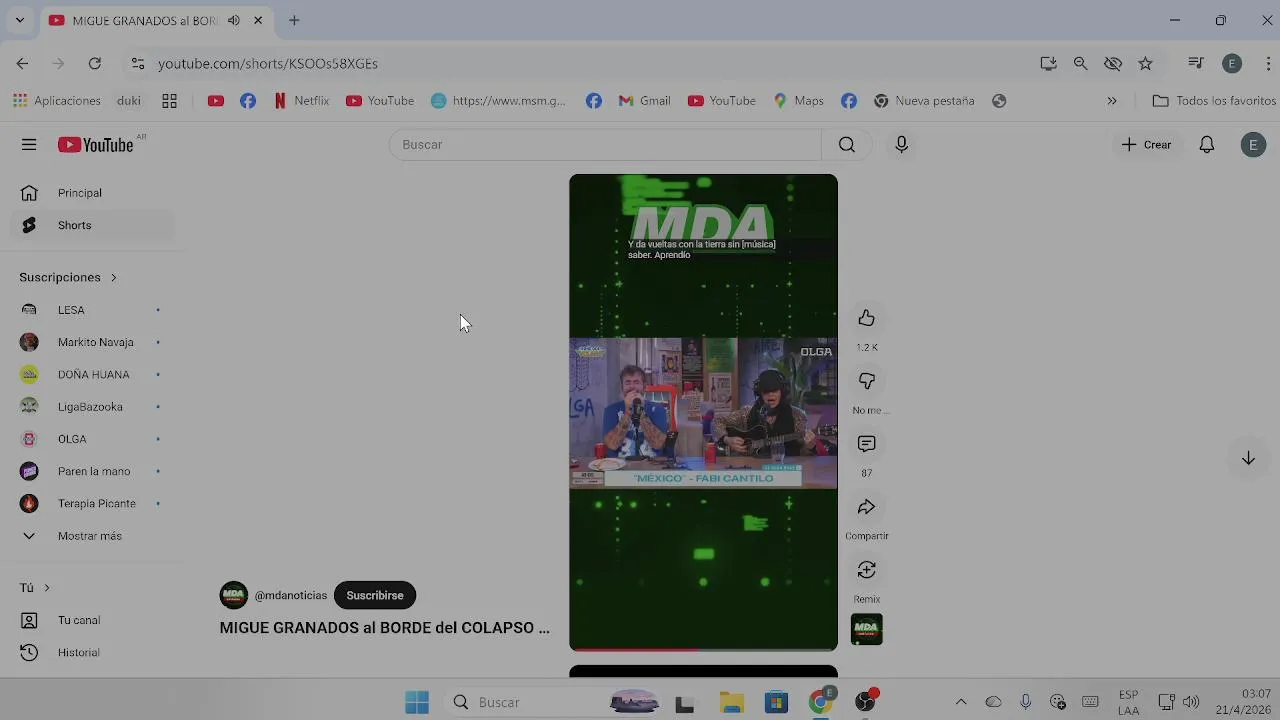Image resolution: width=1280 pixels, height=720 pixels.
Task: Open the Nueva pestaña bookmark
Action: 924,101
